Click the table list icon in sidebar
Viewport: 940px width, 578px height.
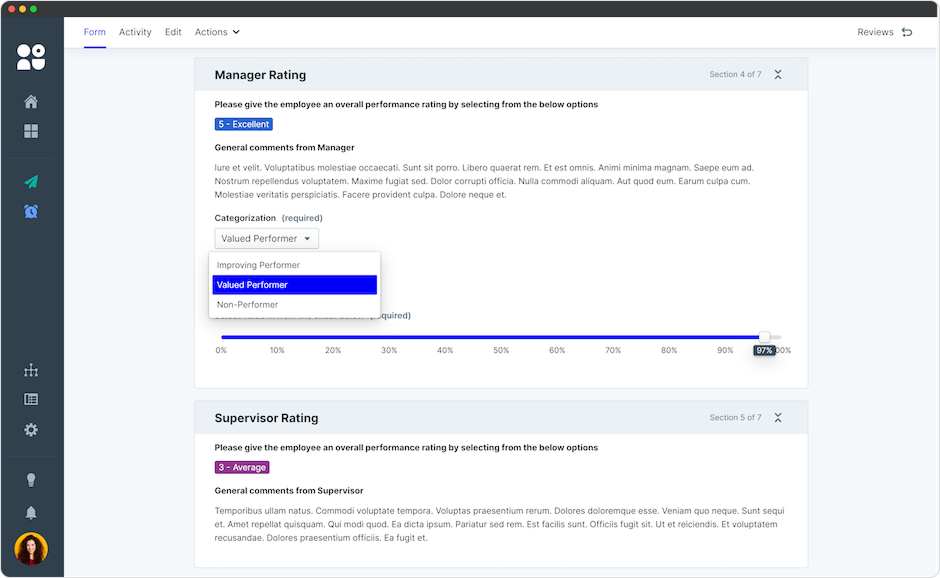[x=31, y=400]
